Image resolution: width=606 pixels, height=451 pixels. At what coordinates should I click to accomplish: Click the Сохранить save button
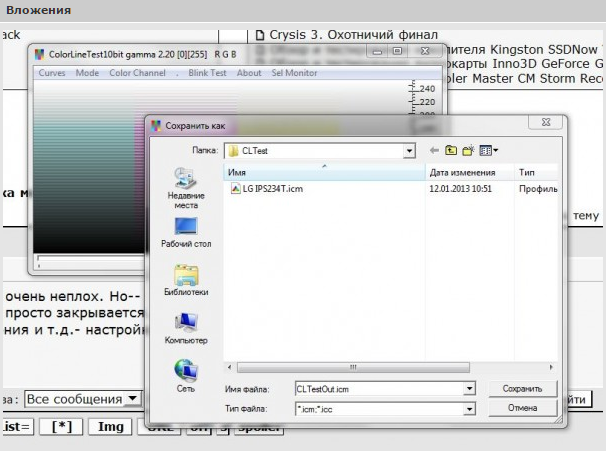coord(523,389)
